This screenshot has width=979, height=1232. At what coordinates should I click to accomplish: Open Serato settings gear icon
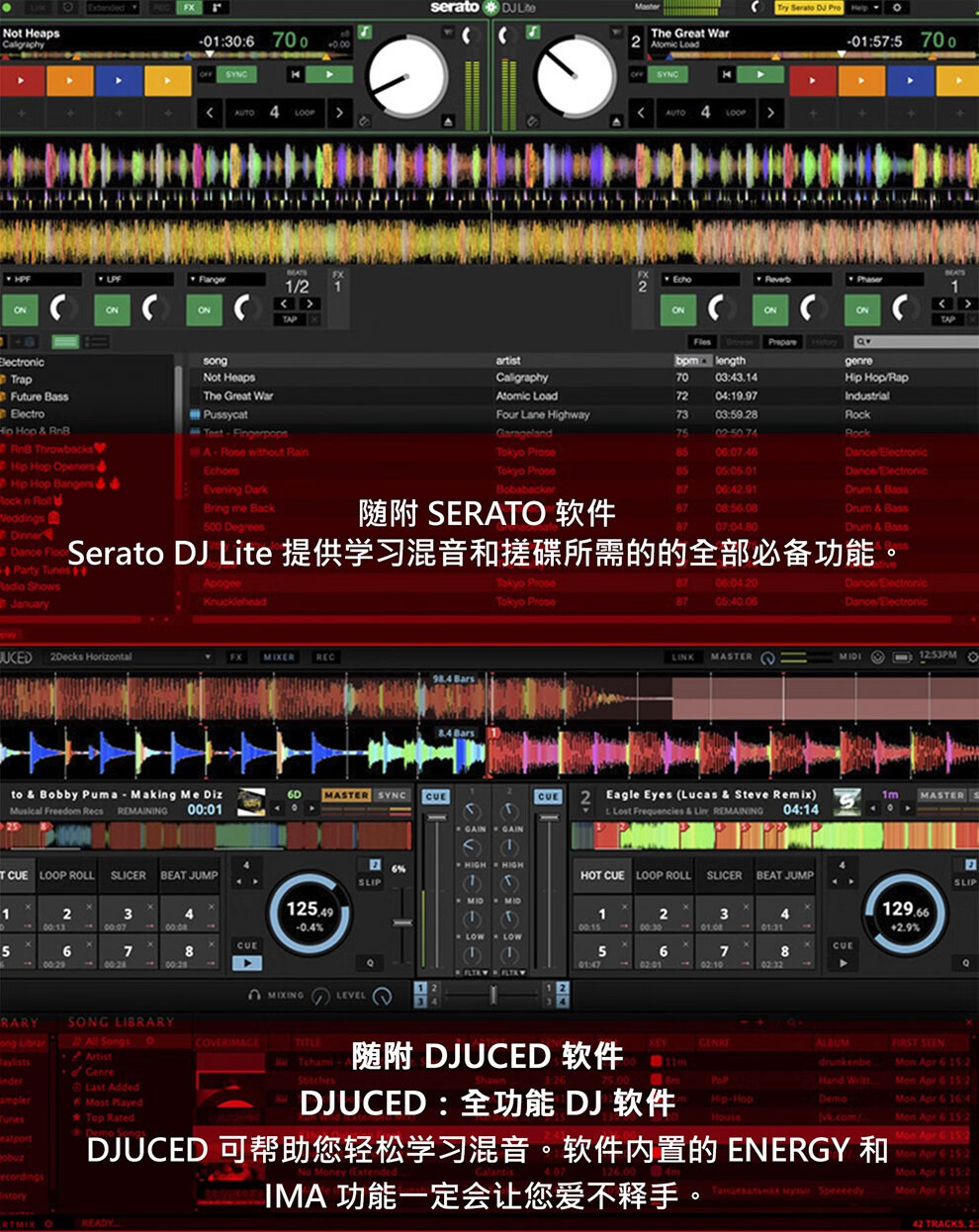(x=897, y=7)
